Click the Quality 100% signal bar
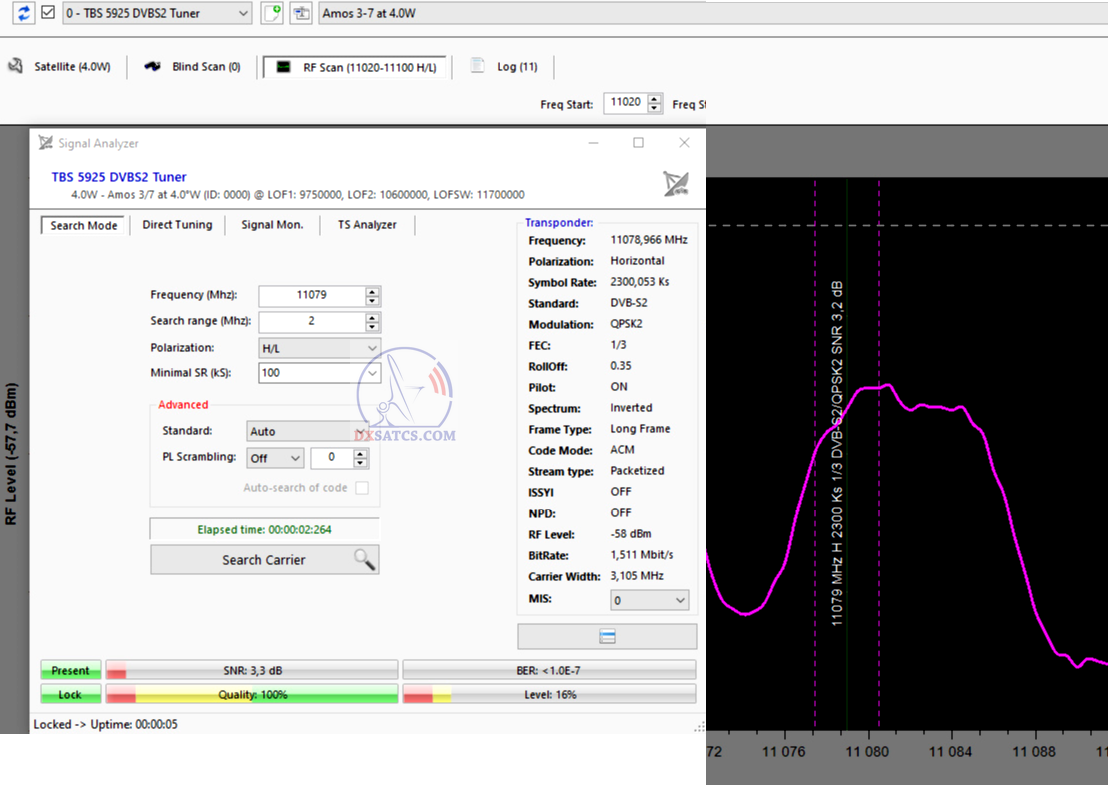This screenshot has width=1108, height=785. (250, 694)
